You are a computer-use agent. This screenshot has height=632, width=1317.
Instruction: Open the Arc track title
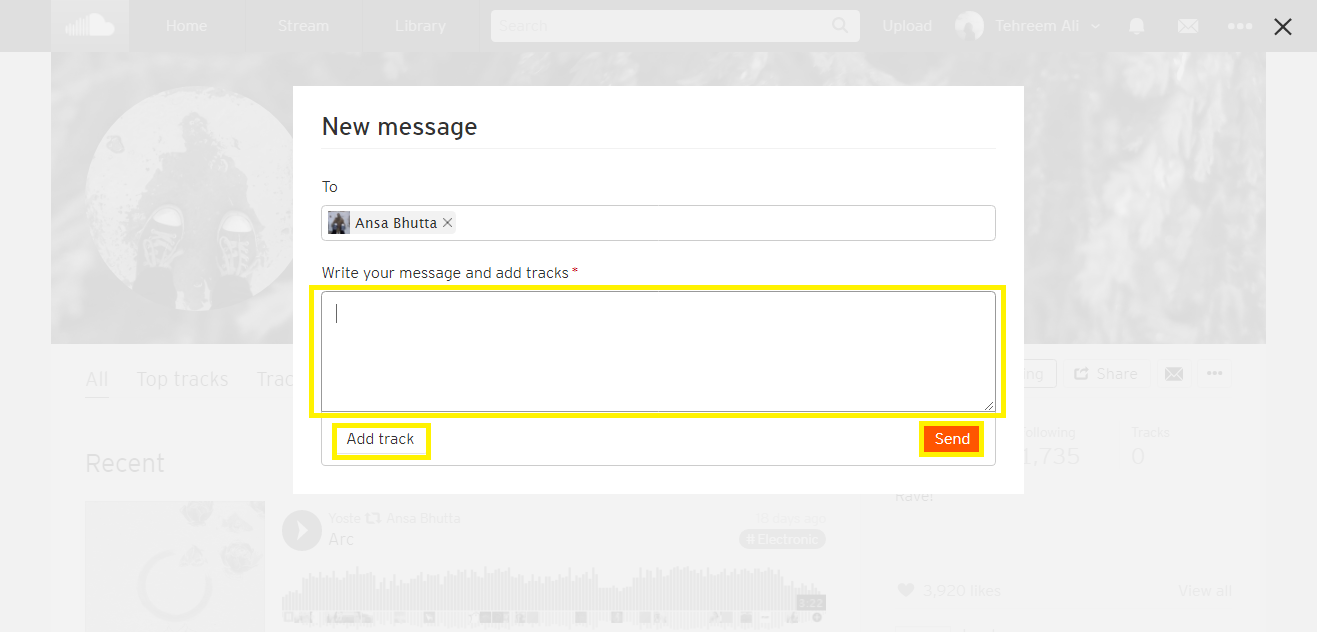pyautogui.click(x=342, y=540)
